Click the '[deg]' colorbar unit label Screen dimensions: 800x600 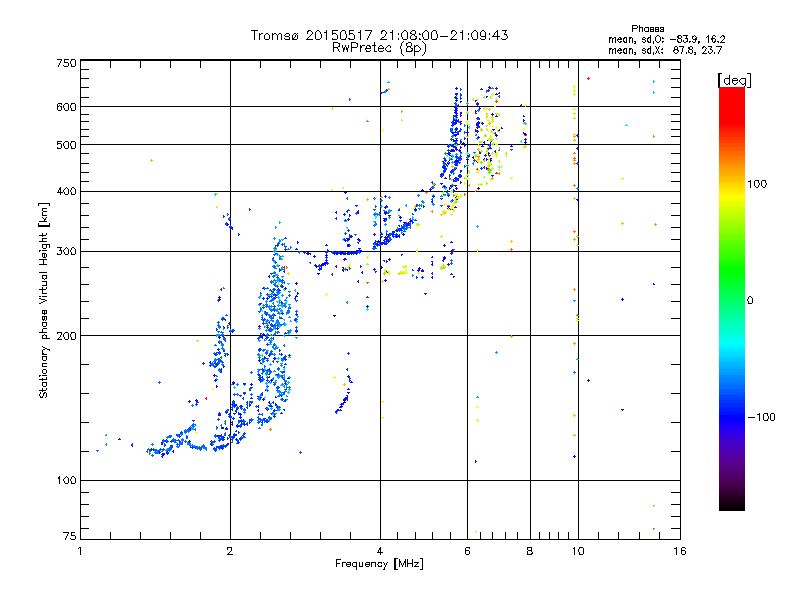coord(734,80)
